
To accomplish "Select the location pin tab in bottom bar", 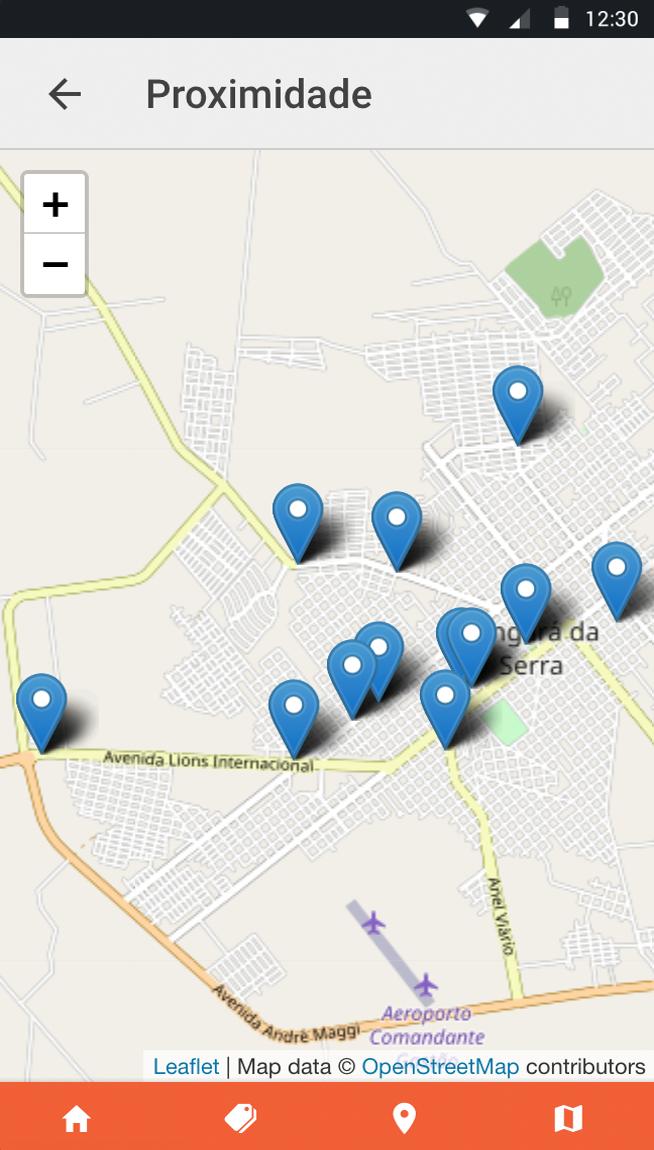I will [404, 1118].
